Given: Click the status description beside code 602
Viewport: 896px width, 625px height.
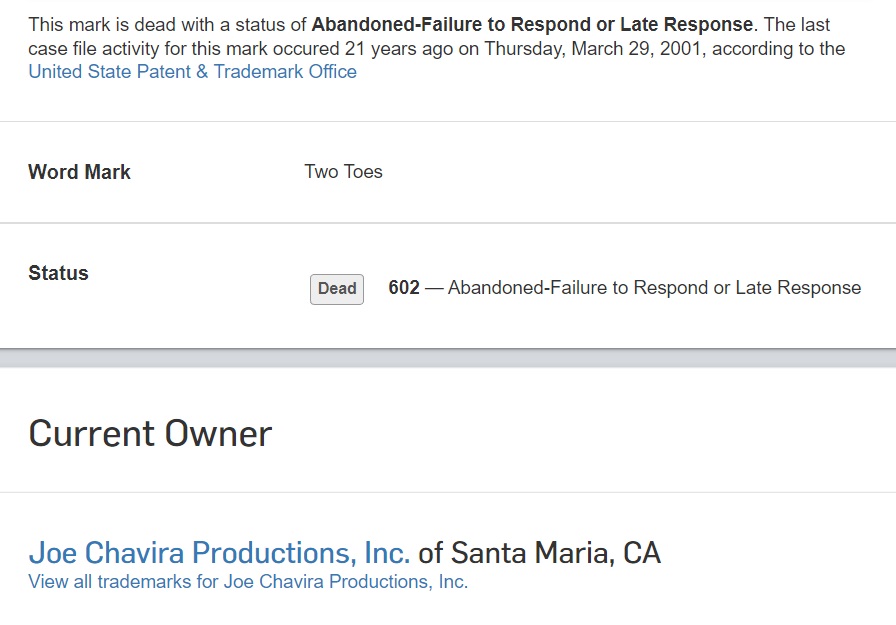Looking at the screenshot, I should click(654, 288).
